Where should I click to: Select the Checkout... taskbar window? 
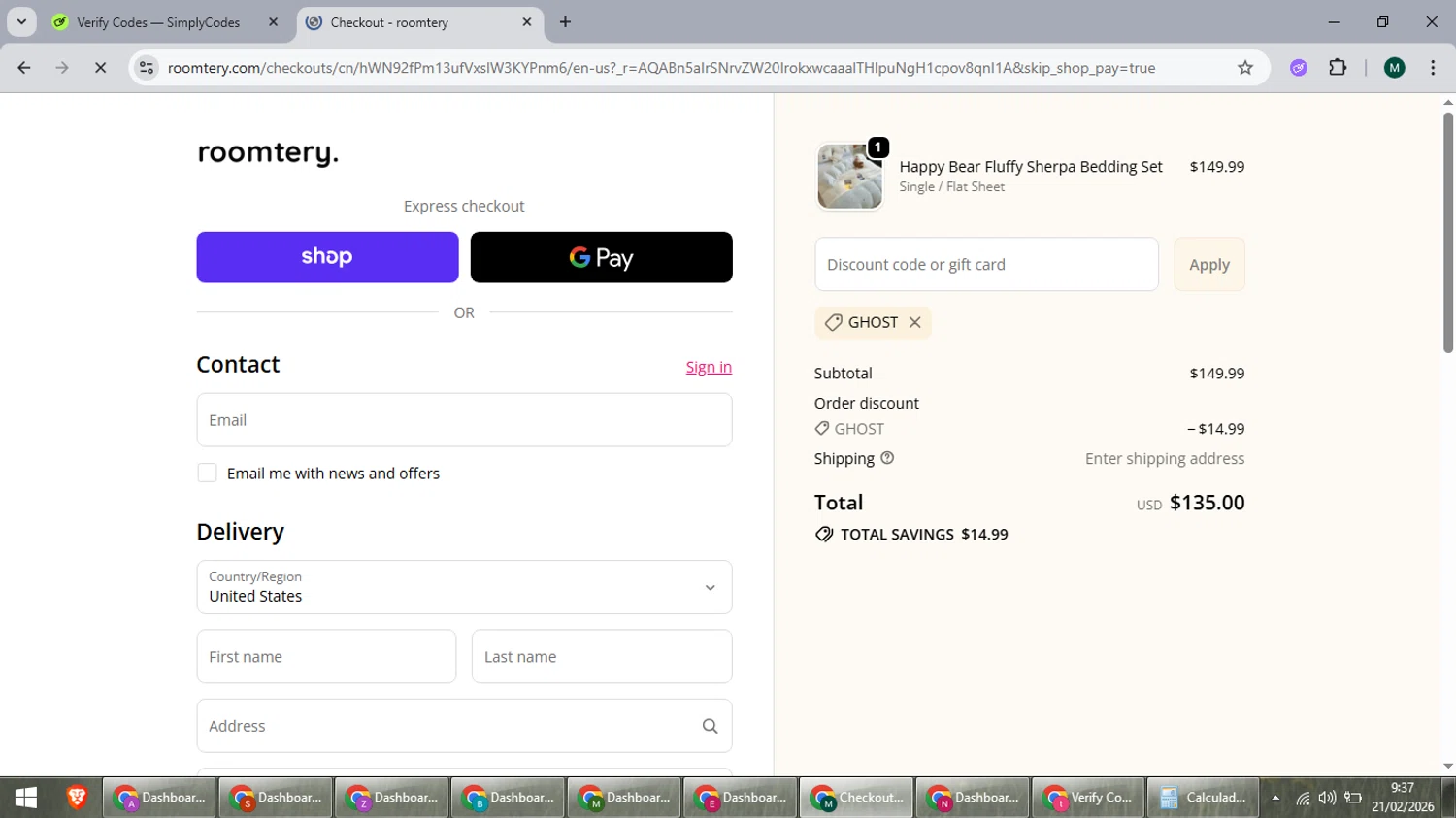(x=856, y=798)
